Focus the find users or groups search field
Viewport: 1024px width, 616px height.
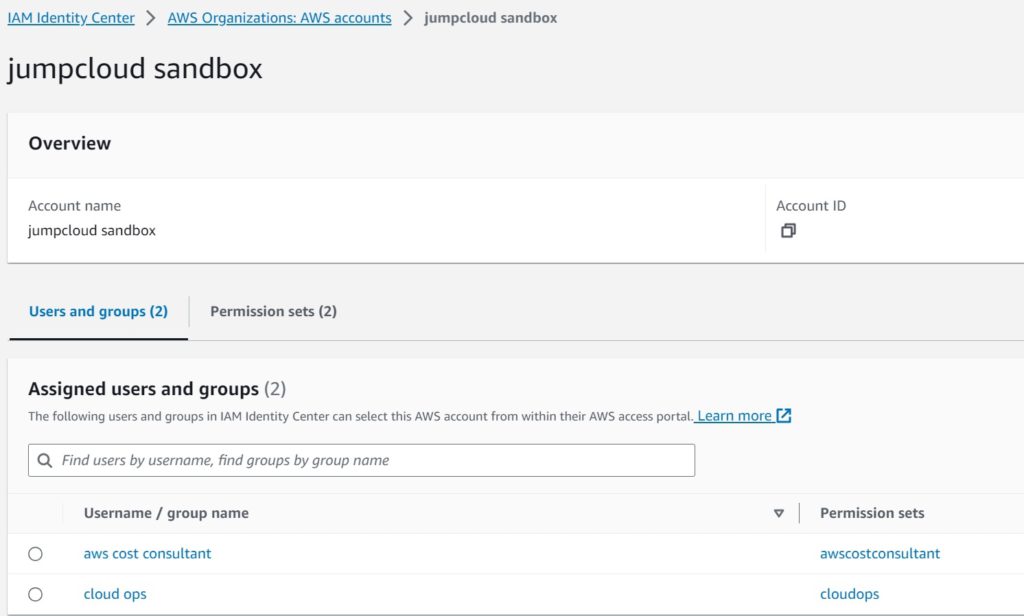coord(361,461)
